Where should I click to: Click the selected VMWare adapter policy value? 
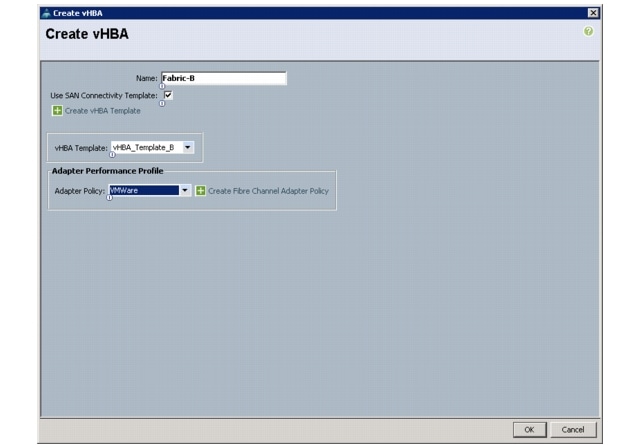[x=144, y=190]
